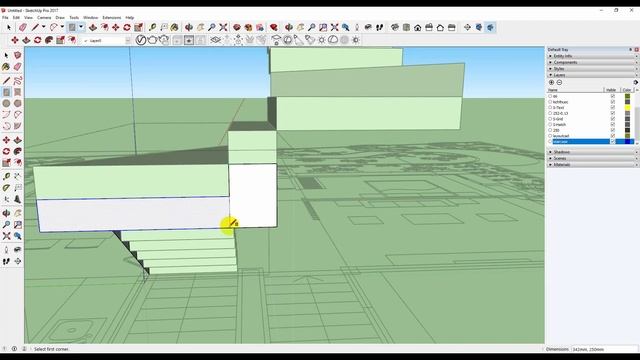Viewport: 640px width, 360px height.
Task: Toggle visibility of S-Text layer
Action: click(613, 107)
